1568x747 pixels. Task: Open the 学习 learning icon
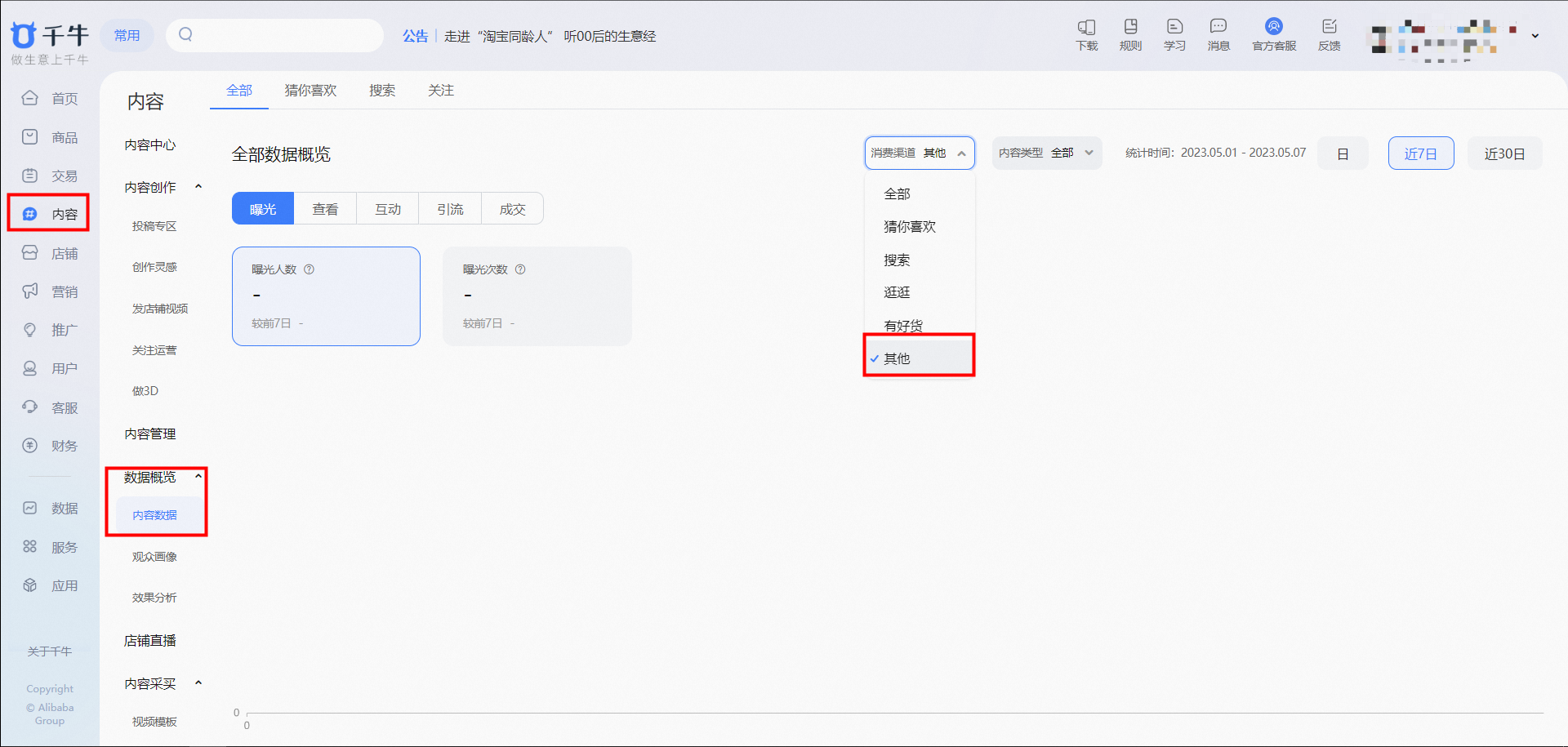(x=1174, y=35)
